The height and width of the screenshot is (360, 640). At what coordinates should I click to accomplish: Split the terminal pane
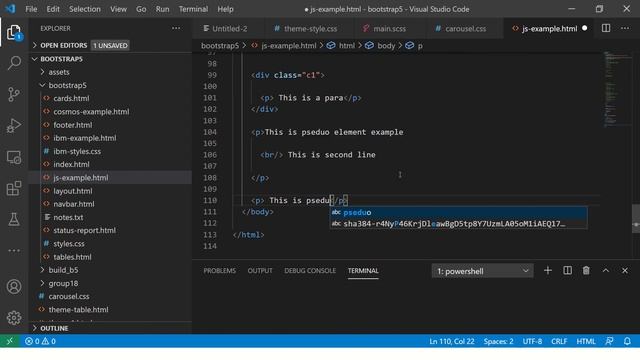pos(567,271)
